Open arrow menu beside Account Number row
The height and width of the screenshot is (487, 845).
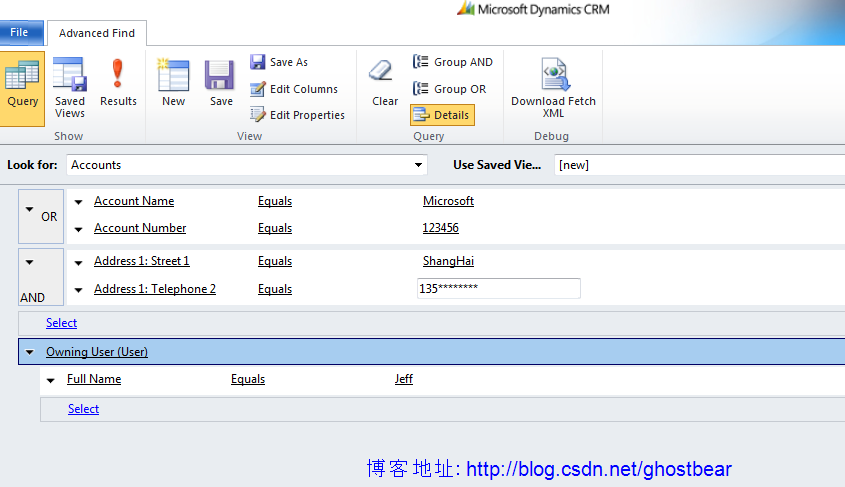[79, 229]
